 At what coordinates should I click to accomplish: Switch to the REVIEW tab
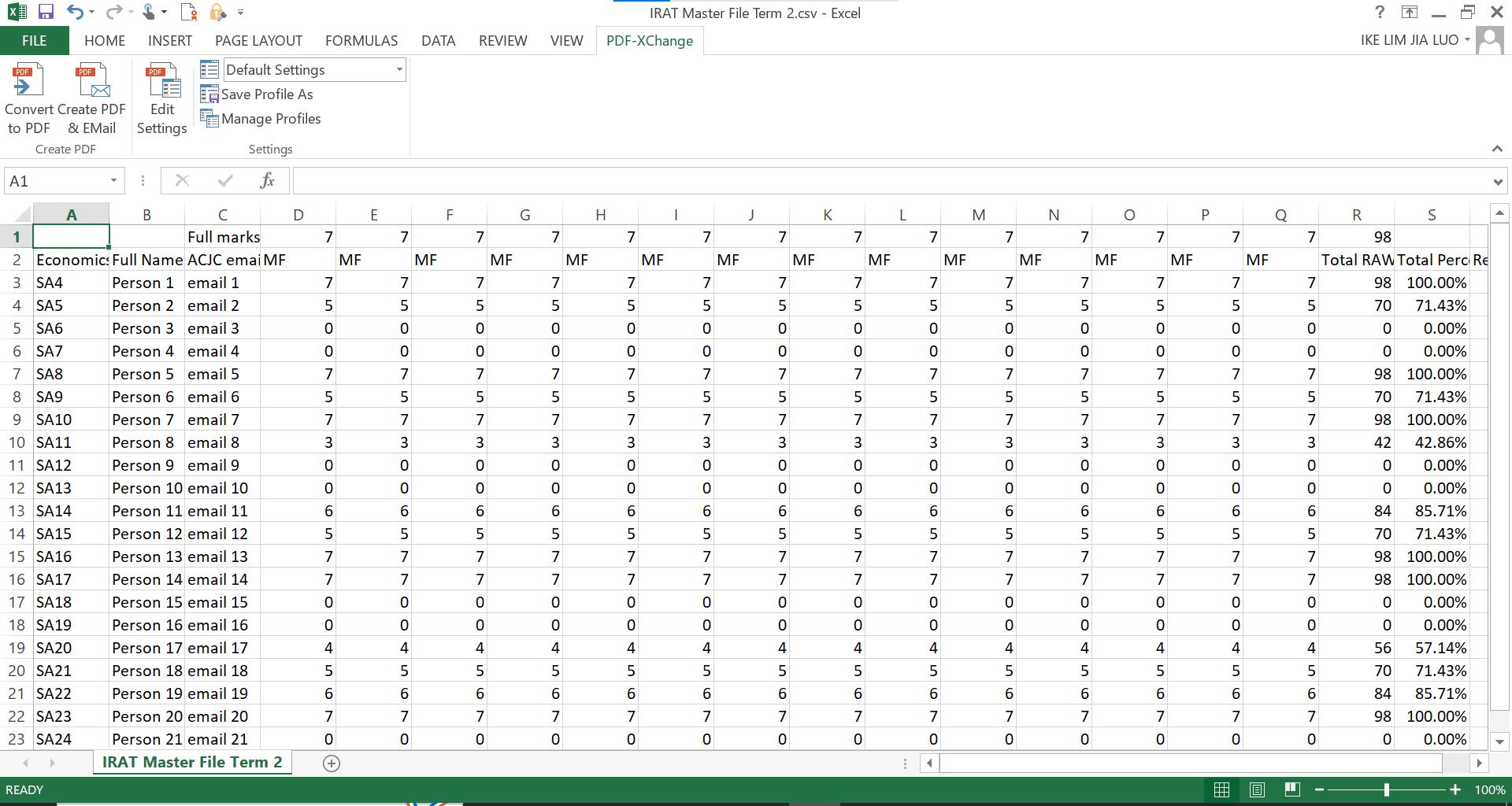coord(502,41)
